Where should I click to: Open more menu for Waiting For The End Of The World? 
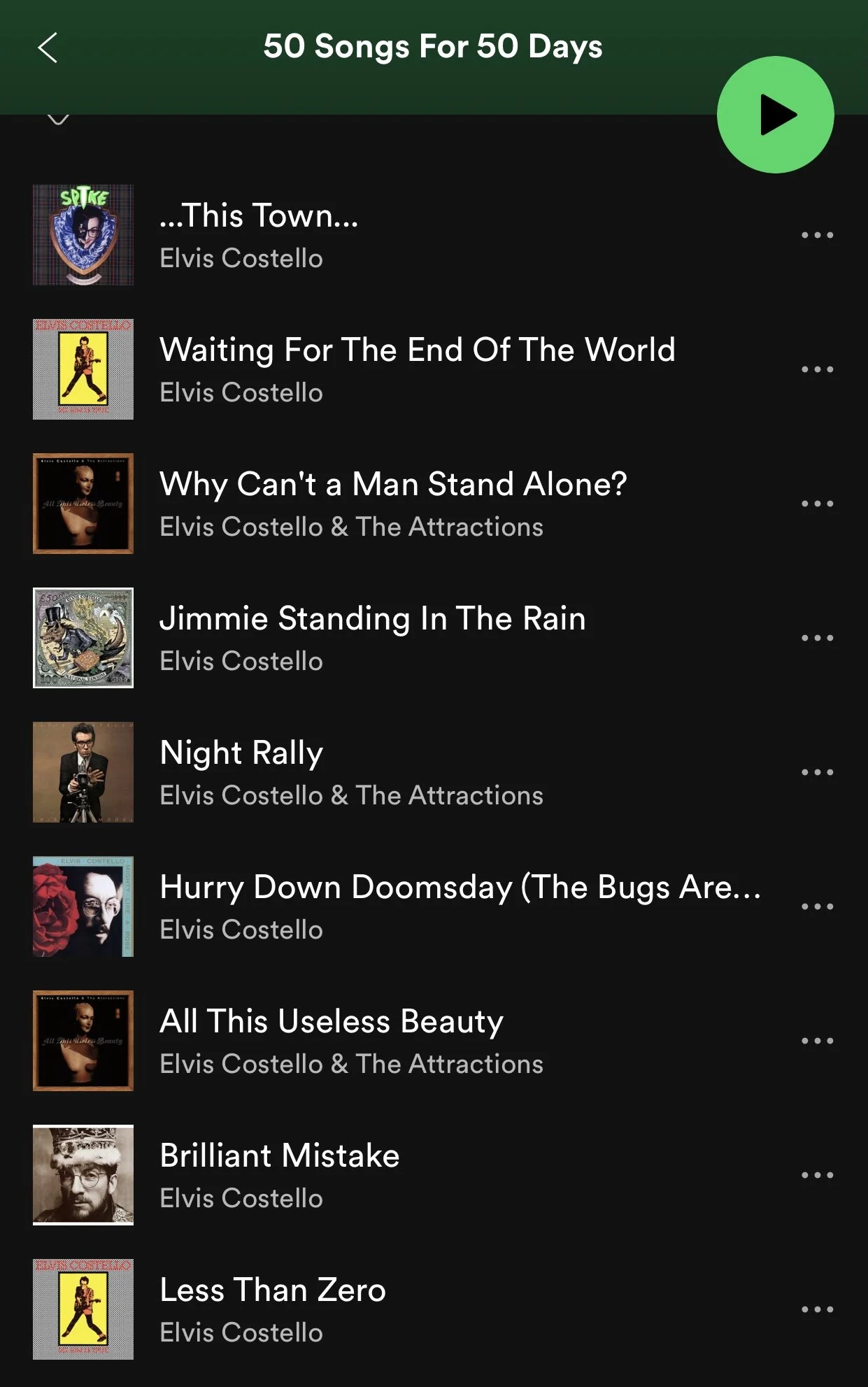817,369
